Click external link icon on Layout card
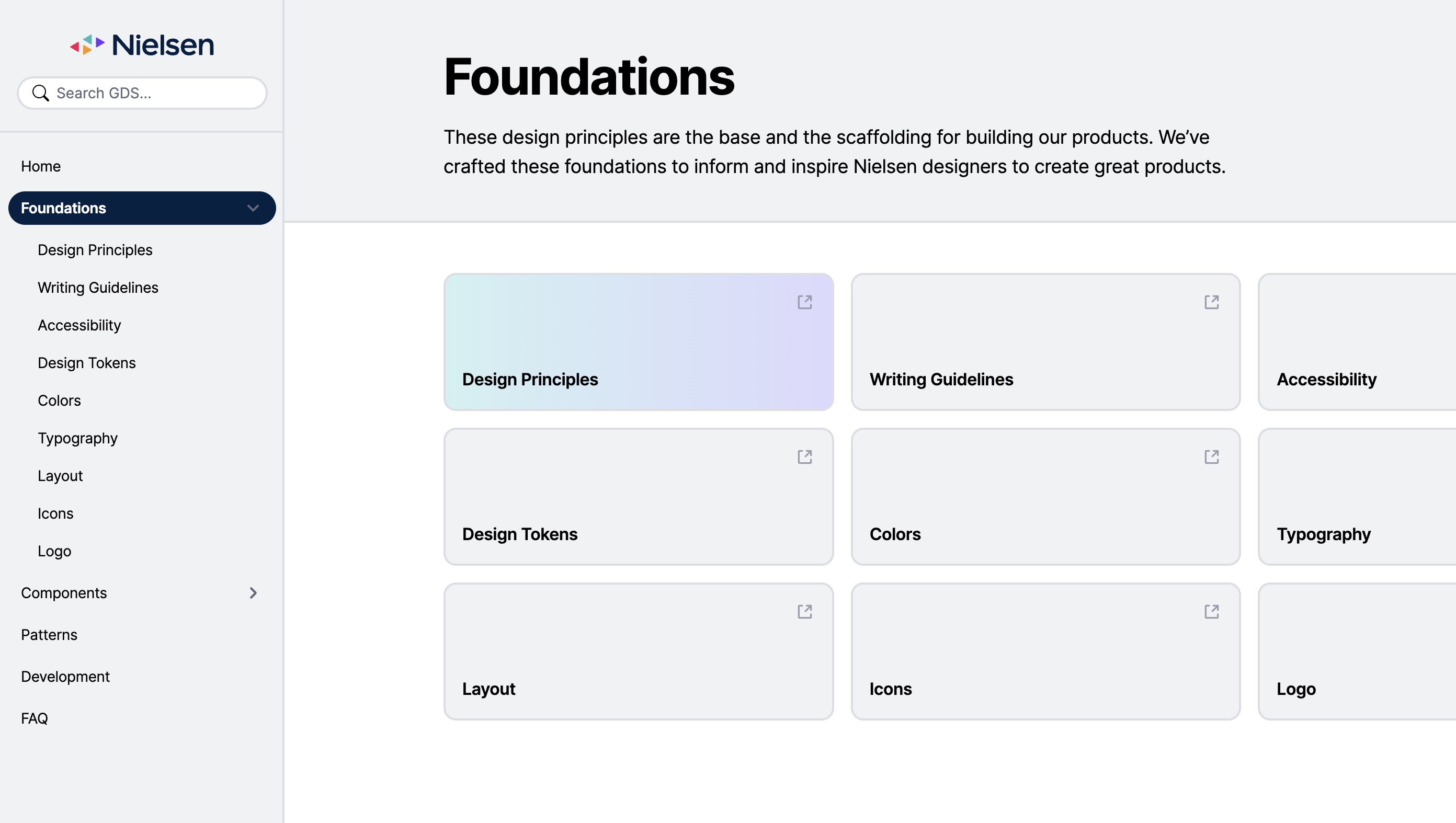 [x=804, y=612]
